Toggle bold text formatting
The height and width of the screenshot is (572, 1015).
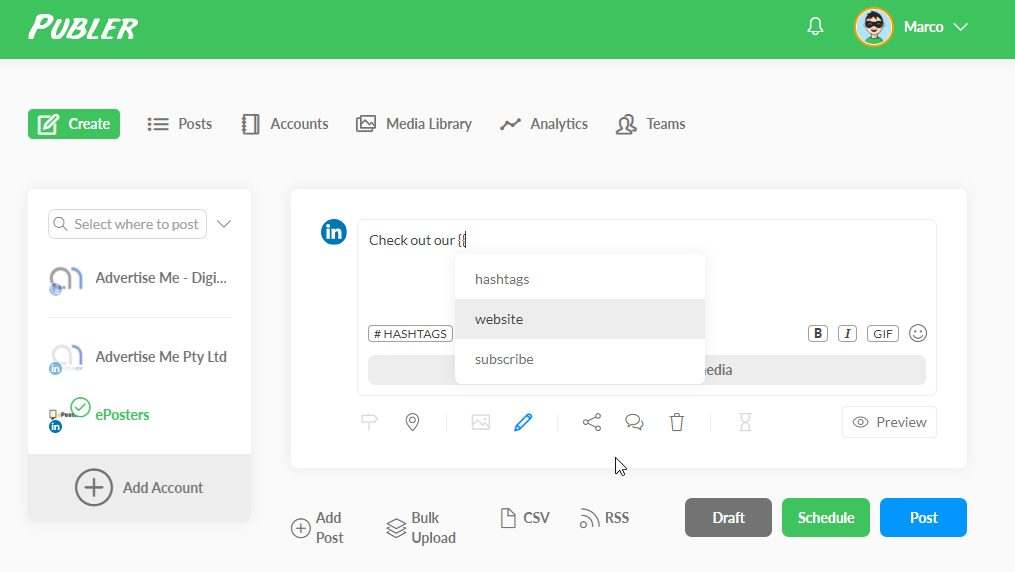pyautogui.click(x=818, y=334)
